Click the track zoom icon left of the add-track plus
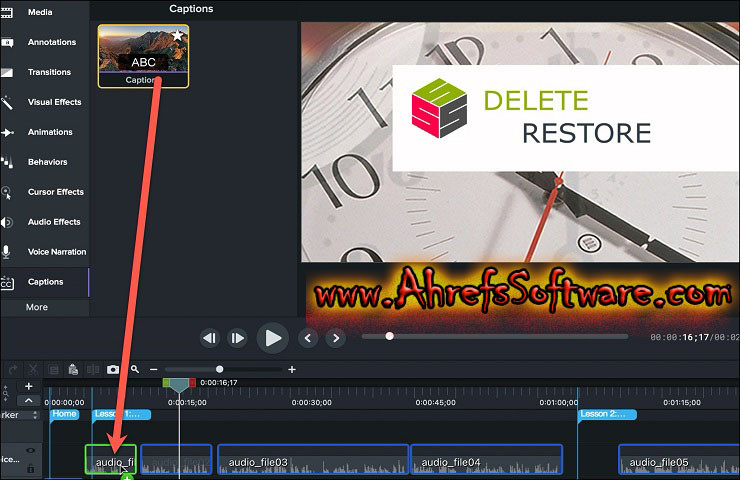Image resolution: width=740 pixels, height=480 pixels. [x=6, y=393]
